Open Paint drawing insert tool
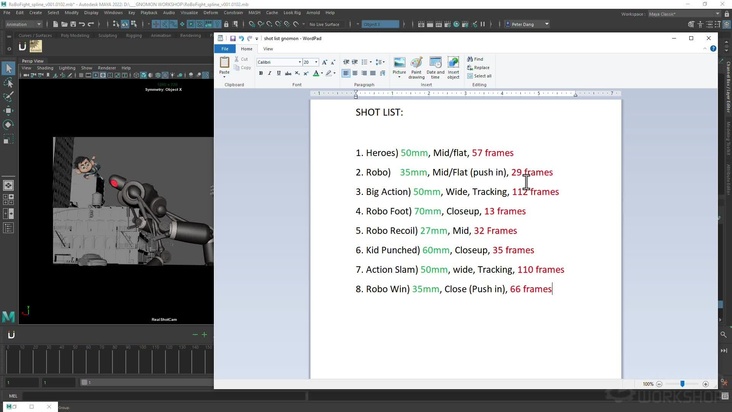The image size is (732, 412). click(416, 66)
